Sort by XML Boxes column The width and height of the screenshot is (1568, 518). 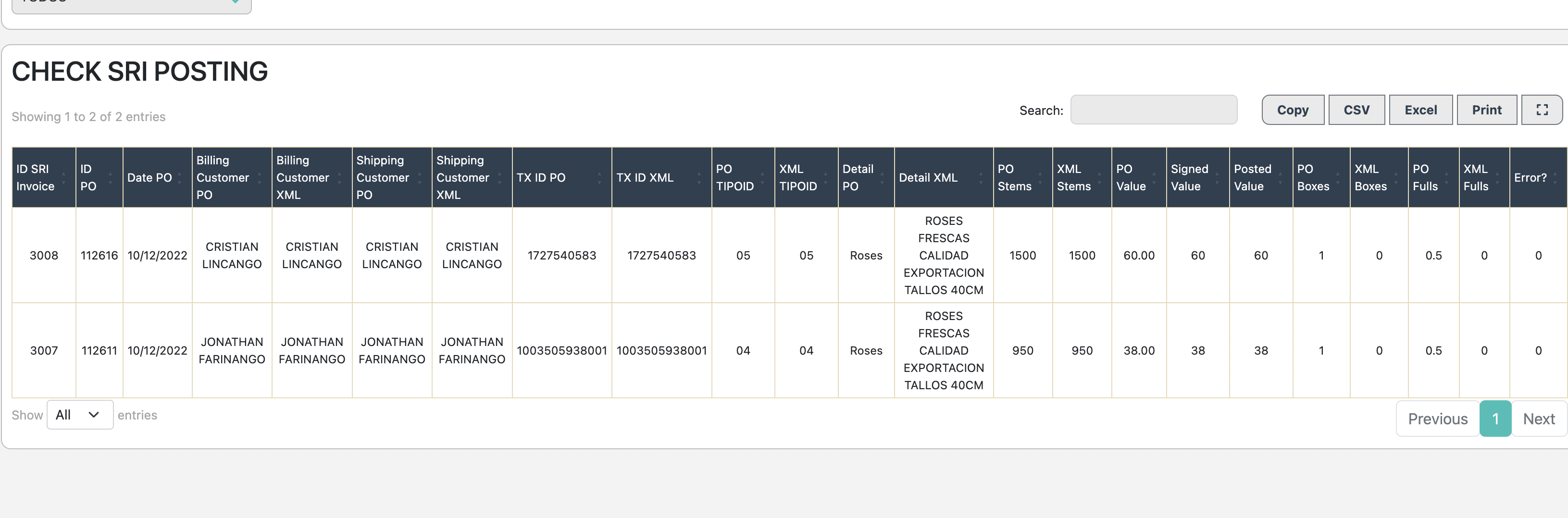pos(1379,177)
